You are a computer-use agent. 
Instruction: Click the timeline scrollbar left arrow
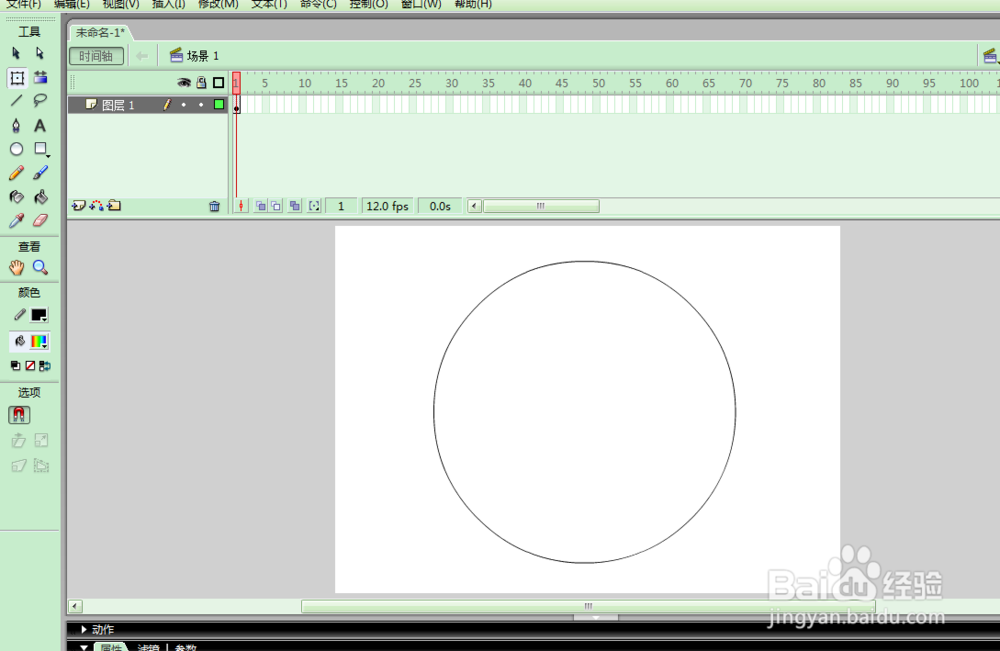click(474, 206)
